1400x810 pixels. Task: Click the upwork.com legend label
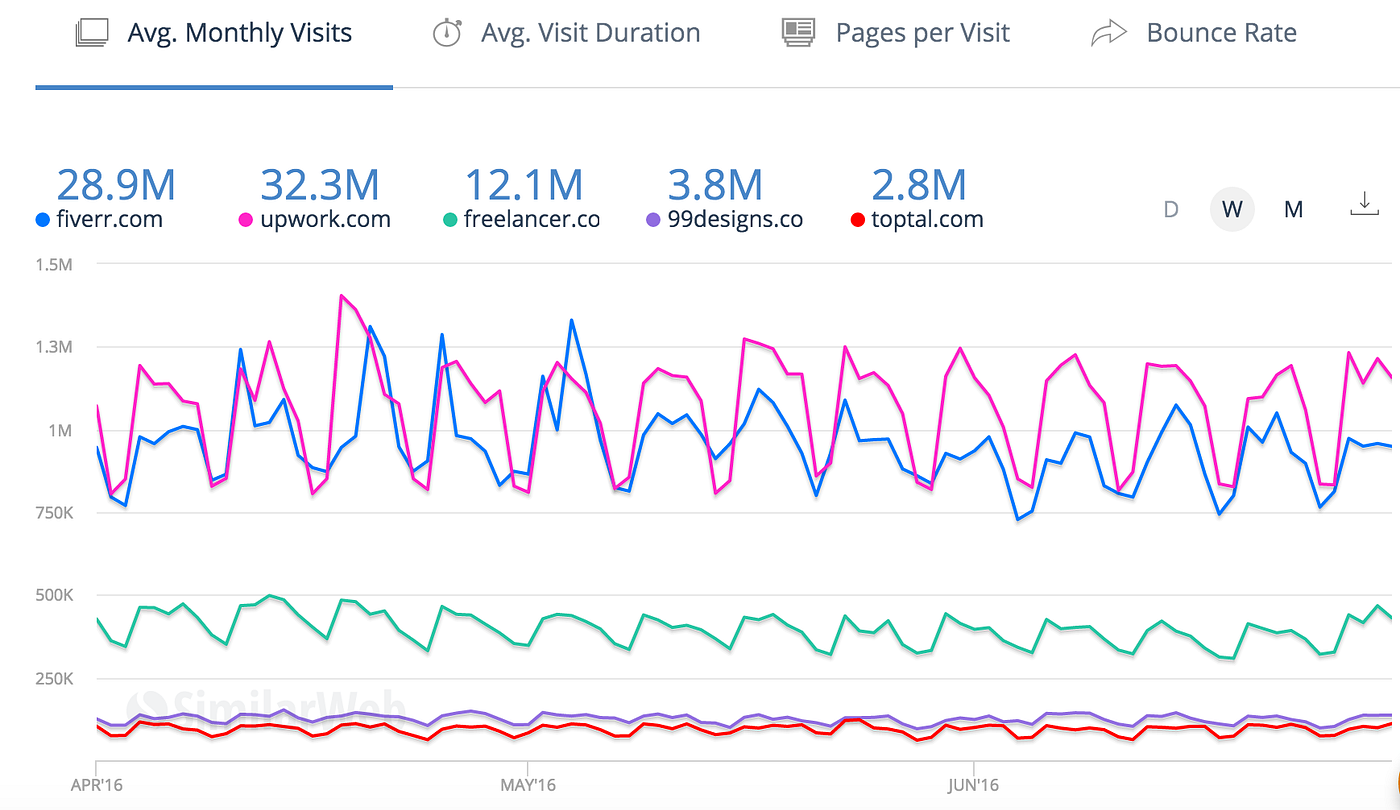pyautogui.click(x=324, y=220)
